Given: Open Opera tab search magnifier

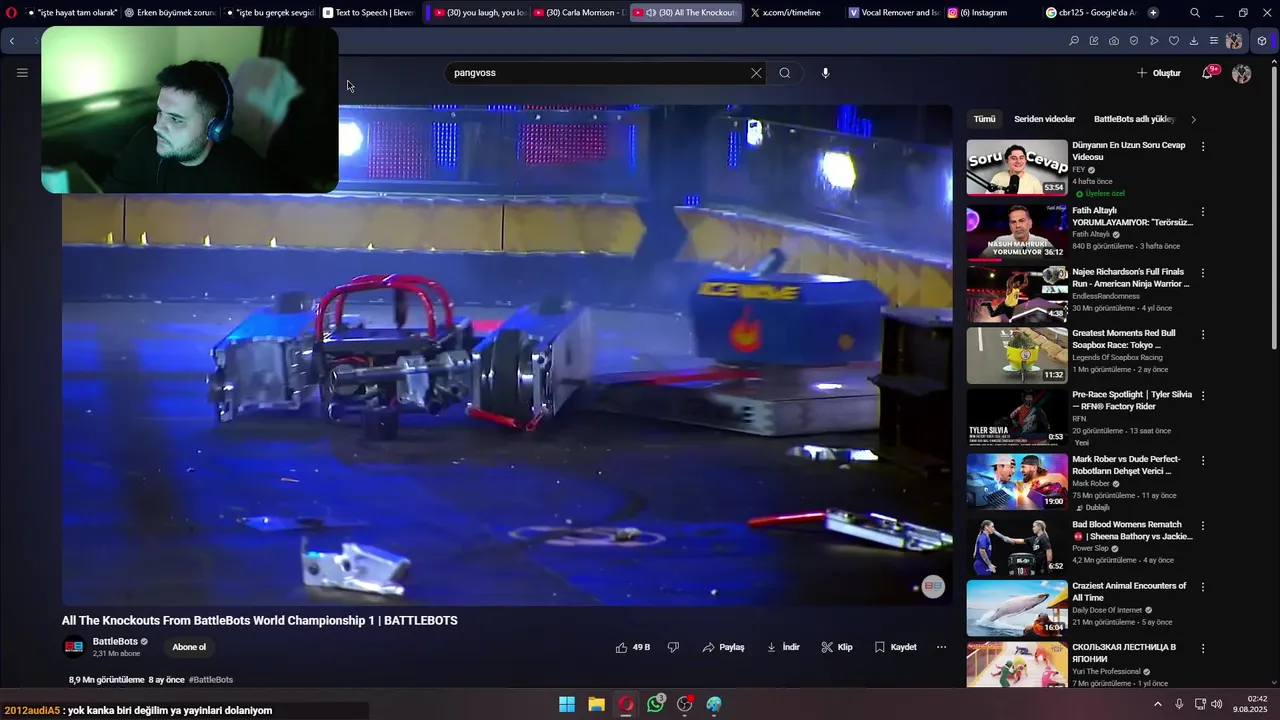Looking at the screenshot, I should [1195, 13].
